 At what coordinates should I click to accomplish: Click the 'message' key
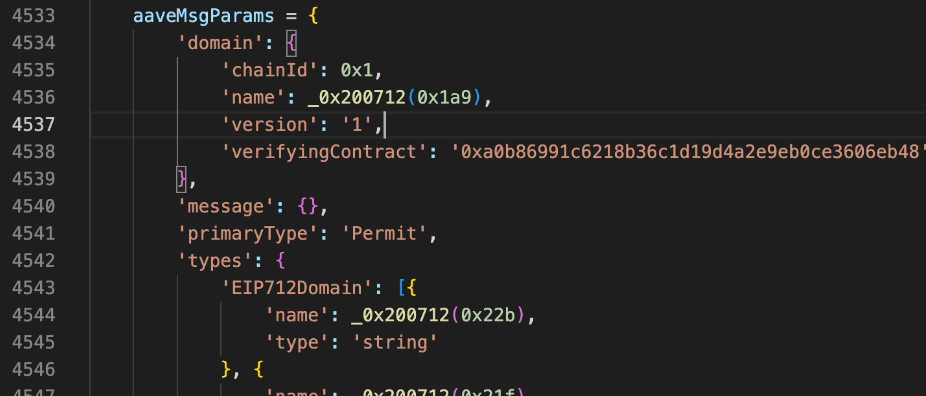point(226,207)
